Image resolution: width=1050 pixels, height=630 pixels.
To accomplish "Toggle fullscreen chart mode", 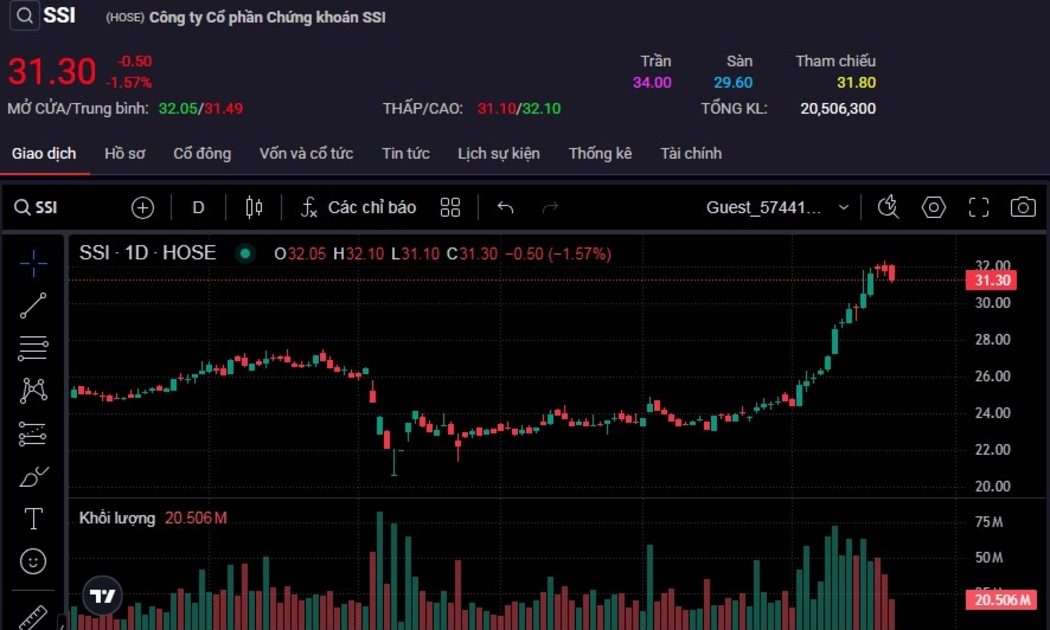I will point(978,207).
